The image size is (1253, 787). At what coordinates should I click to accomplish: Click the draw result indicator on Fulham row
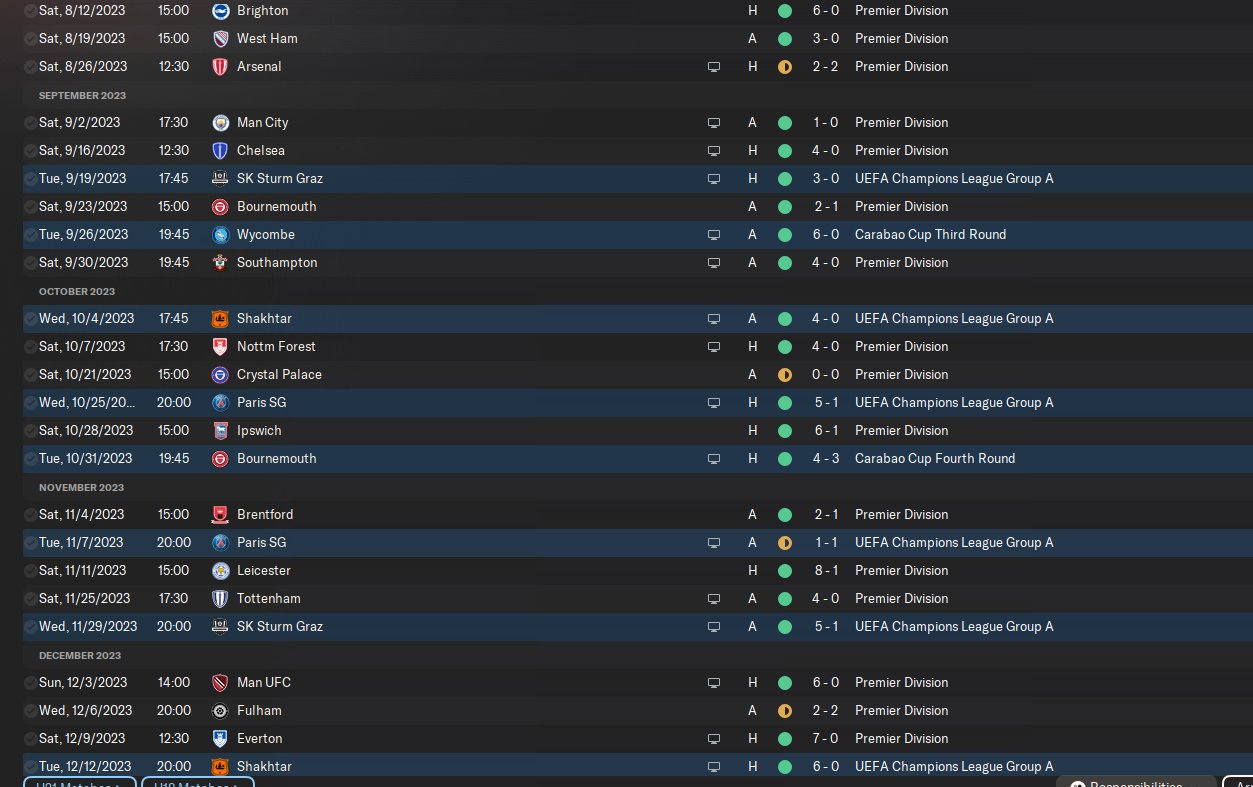click(x=785, y=711)
